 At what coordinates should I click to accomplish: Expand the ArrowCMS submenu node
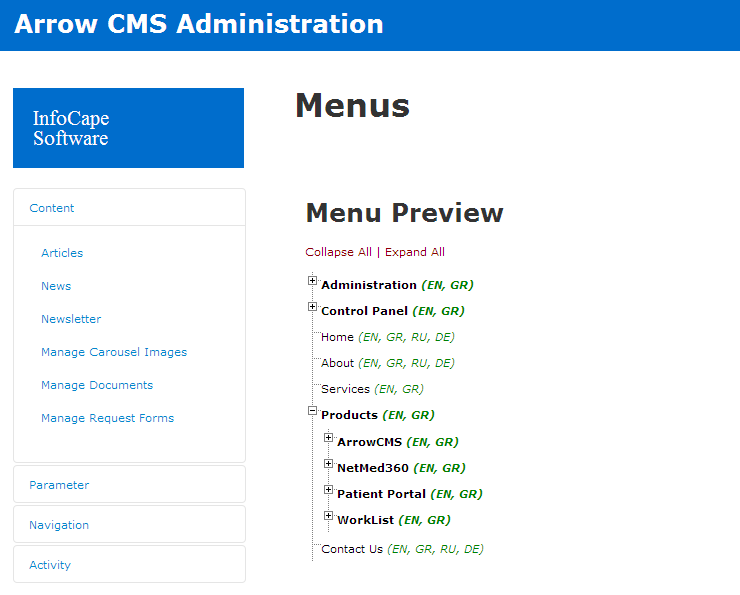coord(328,437)
